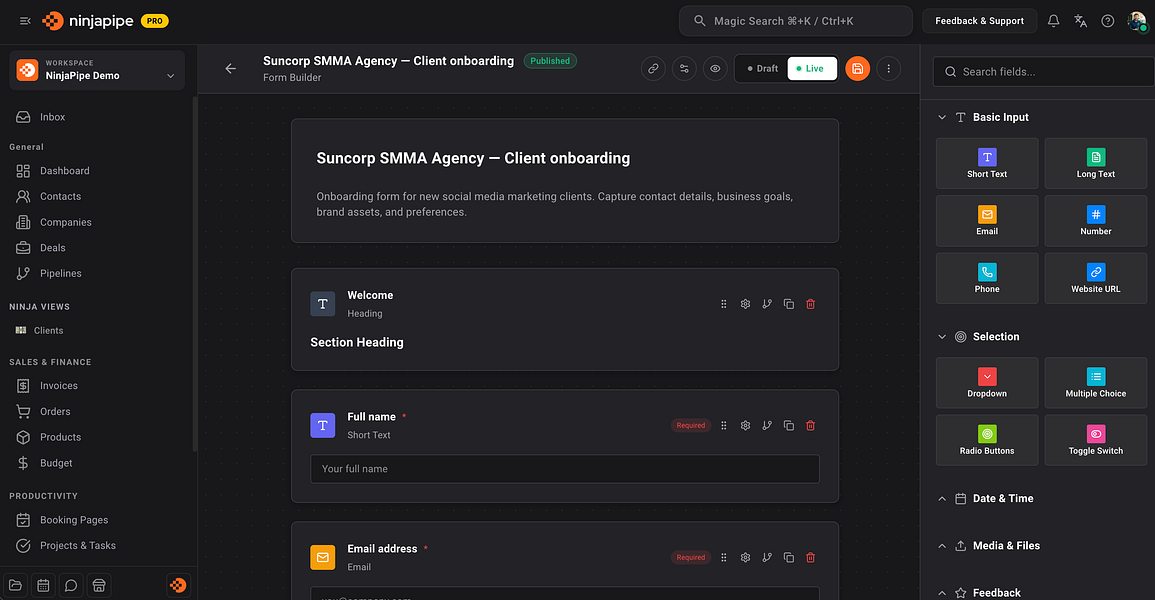Add a Number field
1155x600 pixels.
pyautogui.click(x=1096, y=221)
